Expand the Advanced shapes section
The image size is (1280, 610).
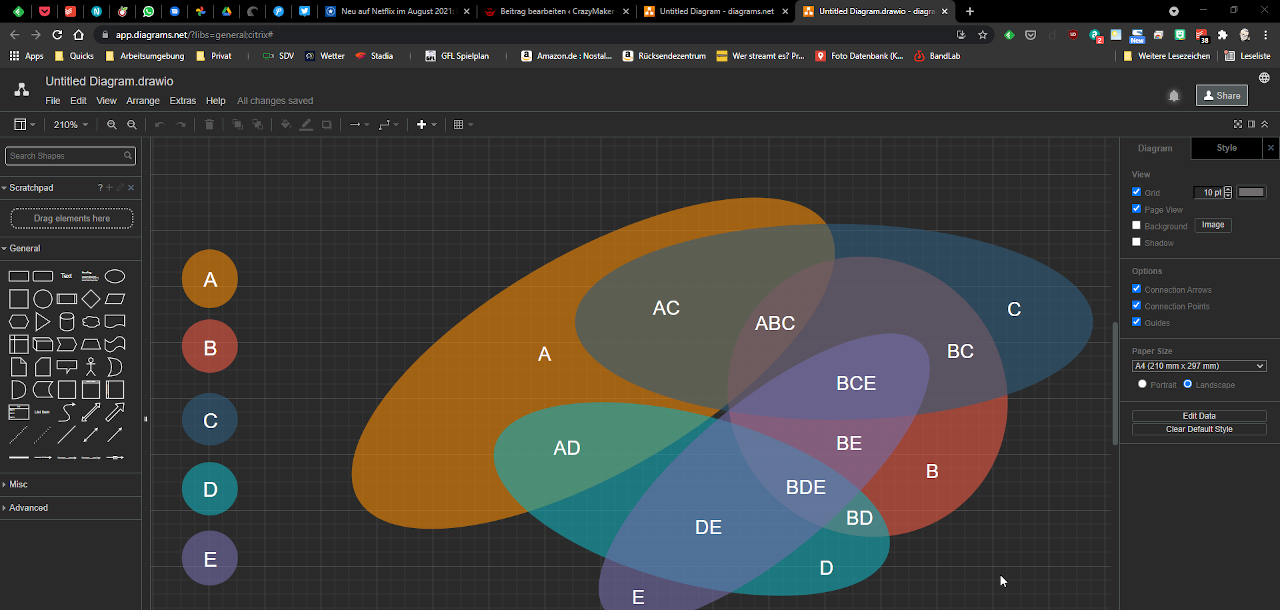click(25, 508)
